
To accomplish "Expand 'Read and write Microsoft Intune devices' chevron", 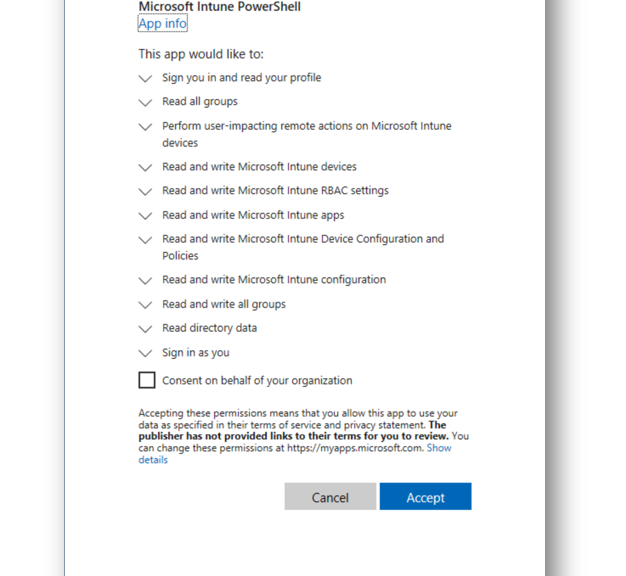I will tap(145, 168).
